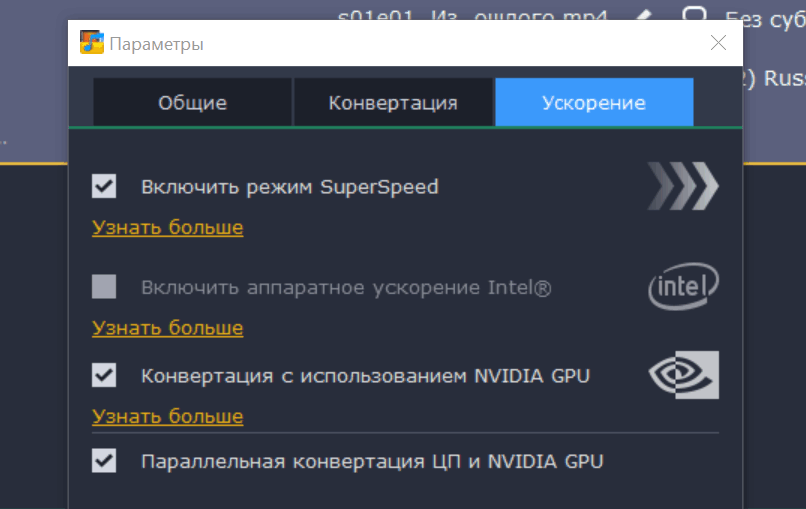Open the Russian audio track dropdown
The width and height of the screenshot is (806, 509).
pos(775,78)
